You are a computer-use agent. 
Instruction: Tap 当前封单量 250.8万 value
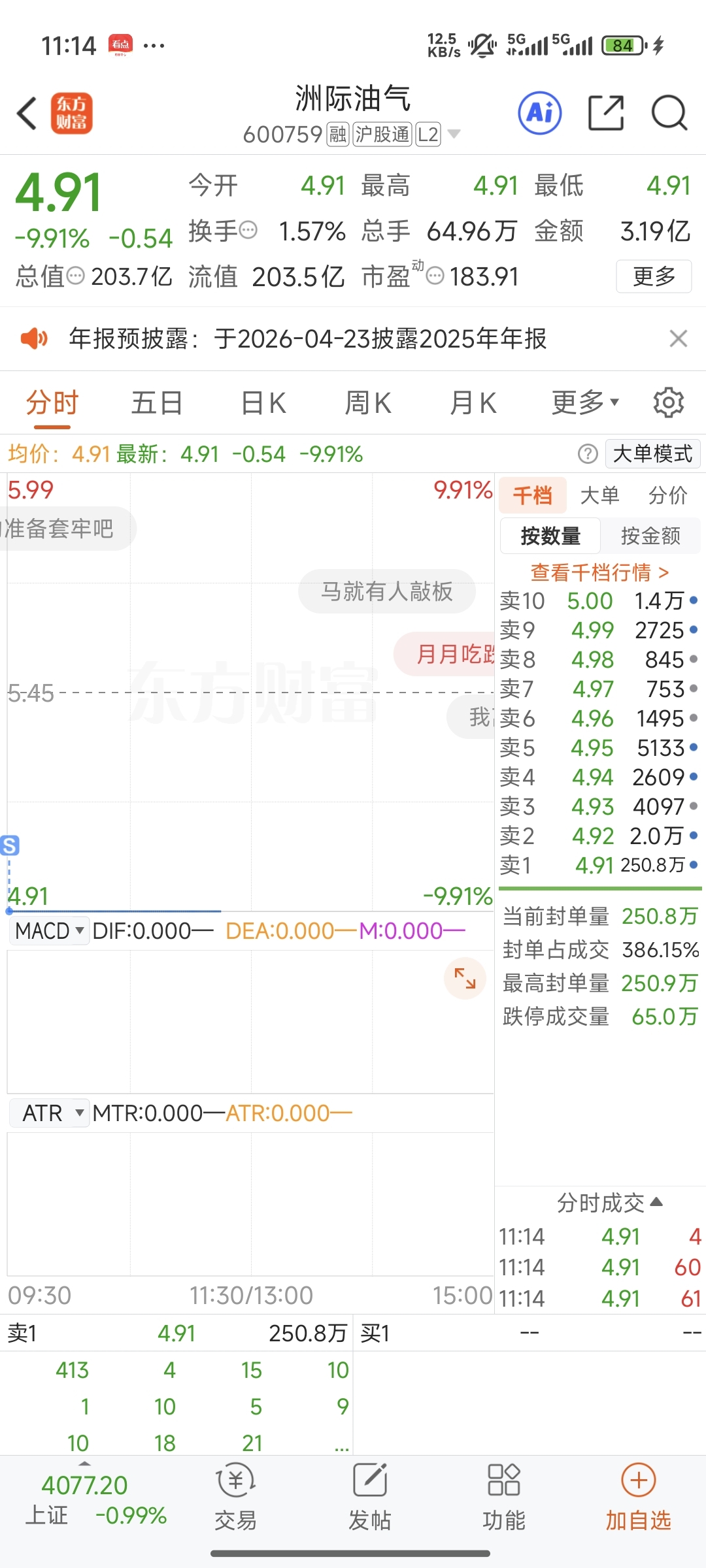660,916
